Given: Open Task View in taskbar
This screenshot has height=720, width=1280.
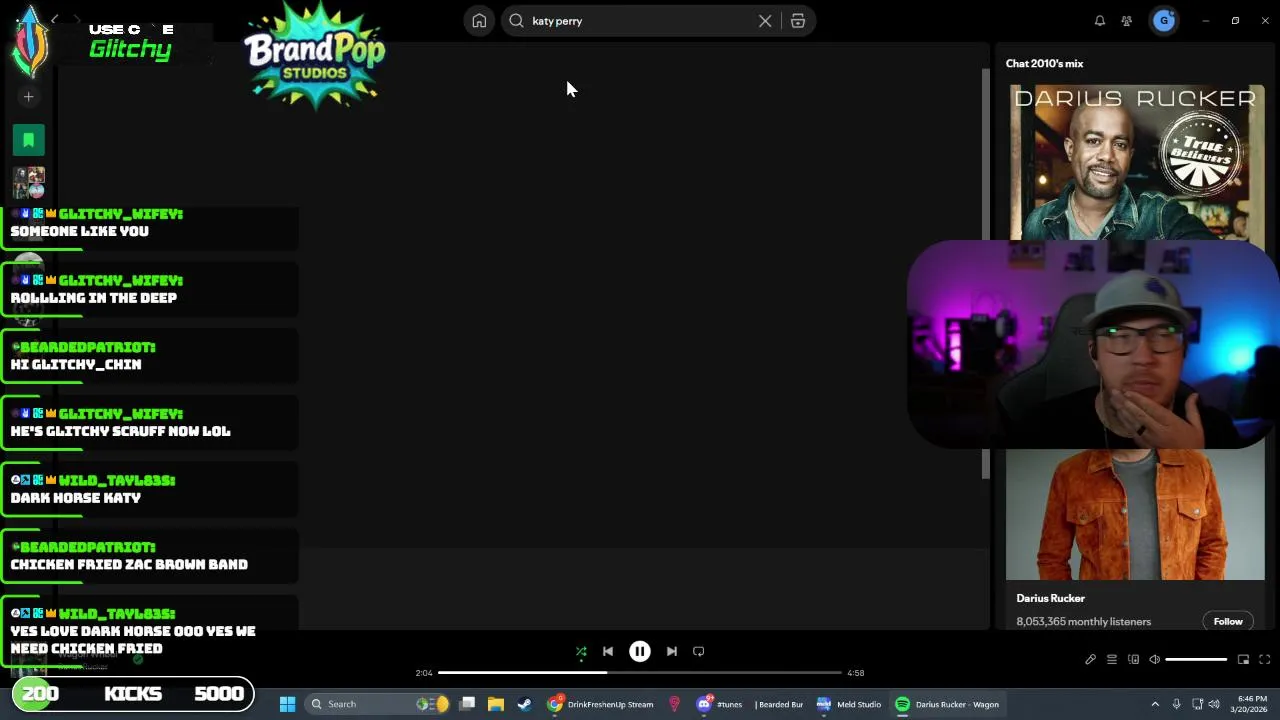Looking at the screenshot, I should click(x=467, y=704).
